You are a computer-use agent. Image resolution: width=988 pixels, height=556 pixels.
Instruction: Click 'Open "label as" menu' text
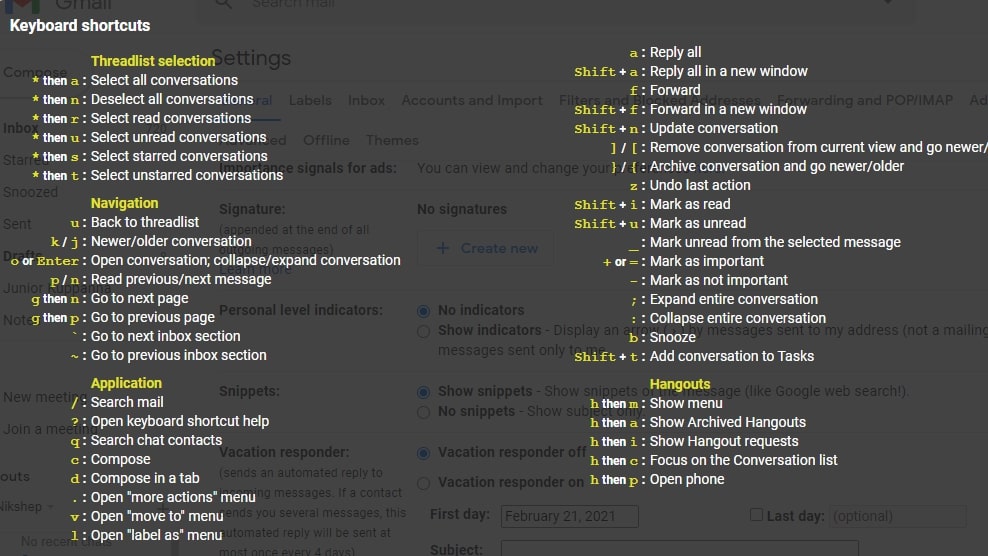[x=156, y=535]
